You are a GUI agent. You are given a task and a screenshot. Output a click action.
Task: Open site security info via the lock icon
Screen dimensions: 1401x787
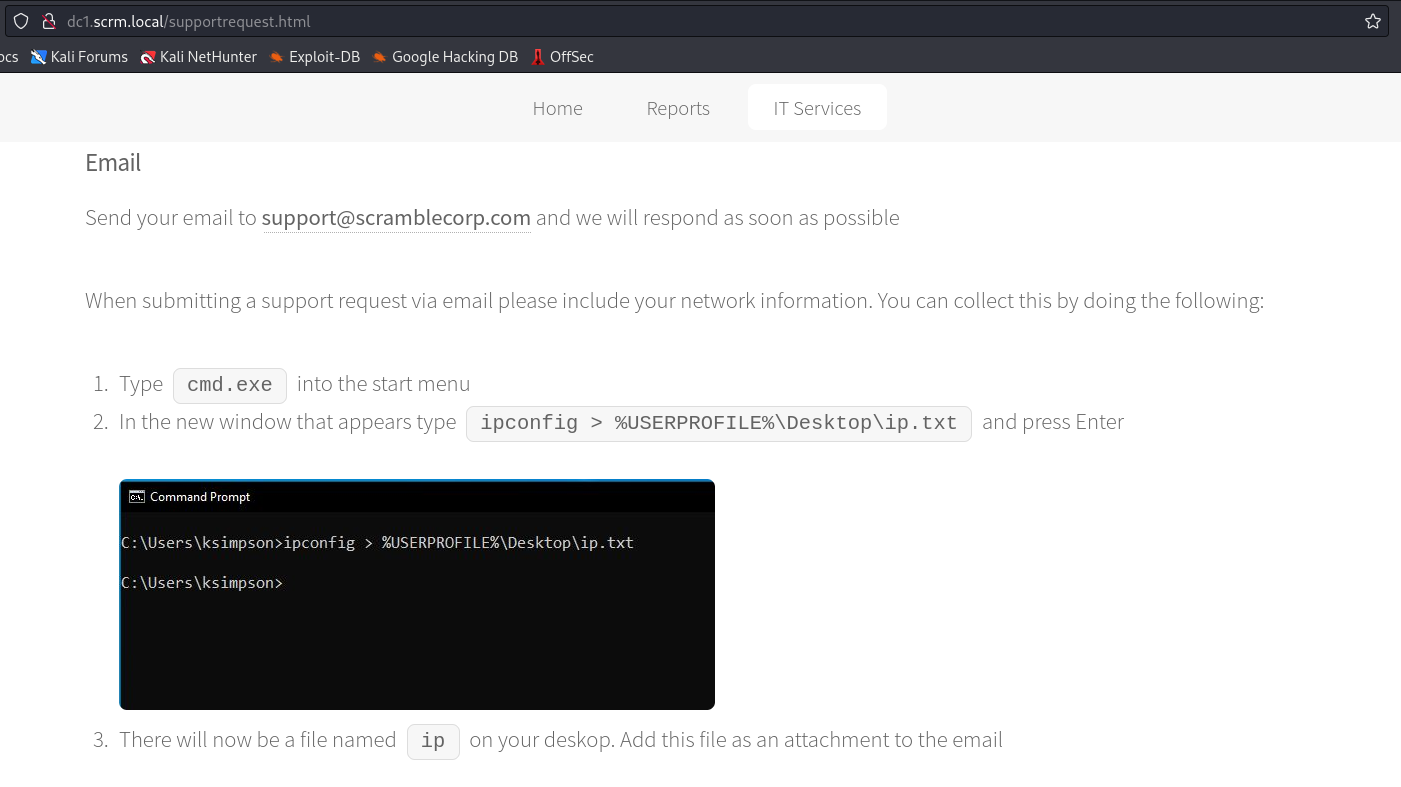click(x=47, y=21)
